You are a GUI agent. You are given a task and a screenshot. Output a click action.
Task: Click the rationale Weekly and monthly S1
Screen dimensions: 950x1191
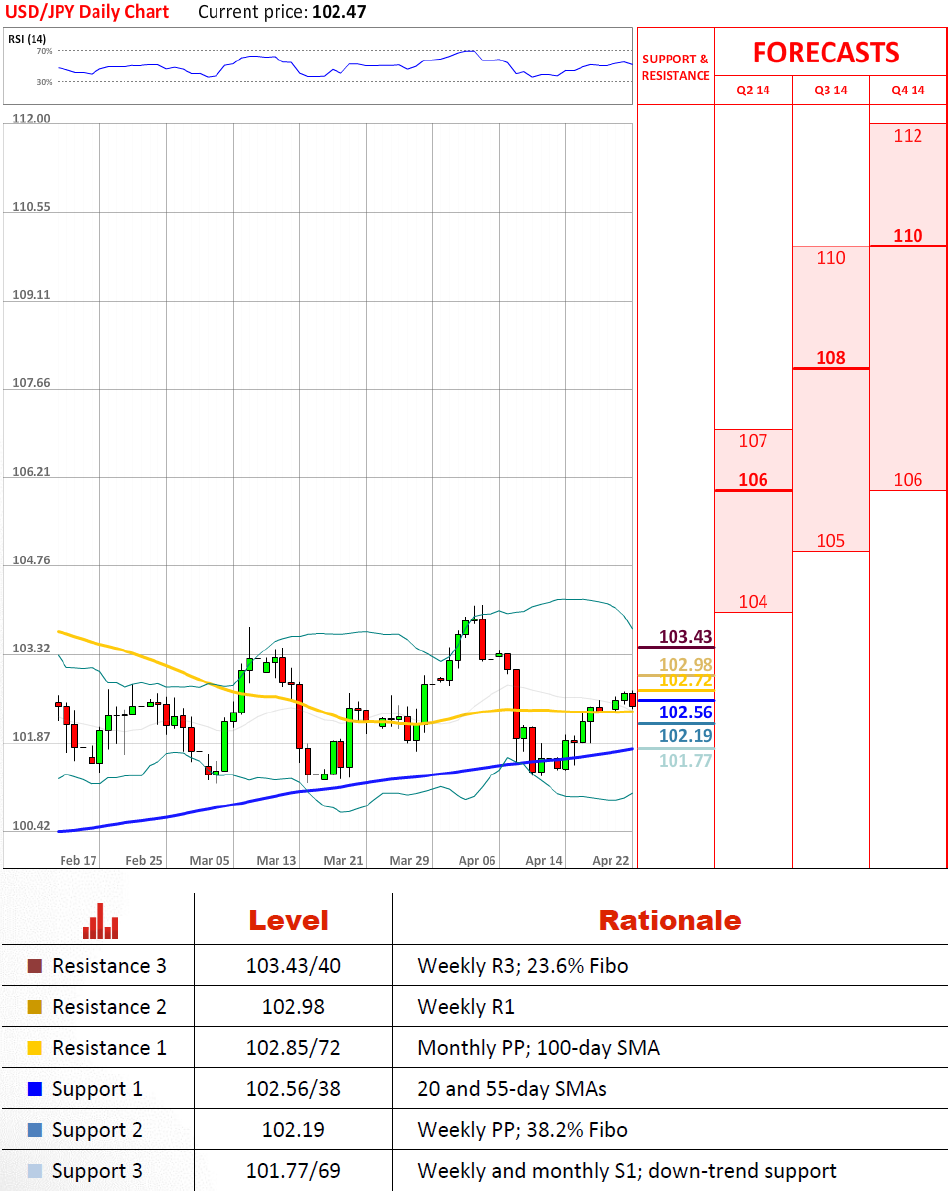coord(529,1171)
